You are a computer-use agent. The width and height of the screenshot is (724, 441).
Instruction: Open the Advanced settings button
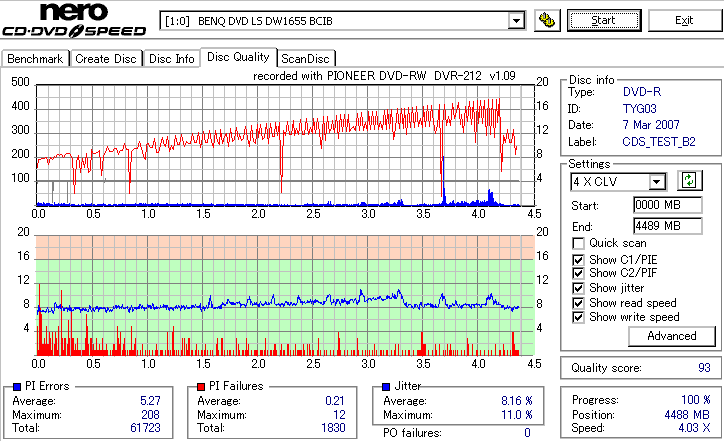tap(672, 336)
